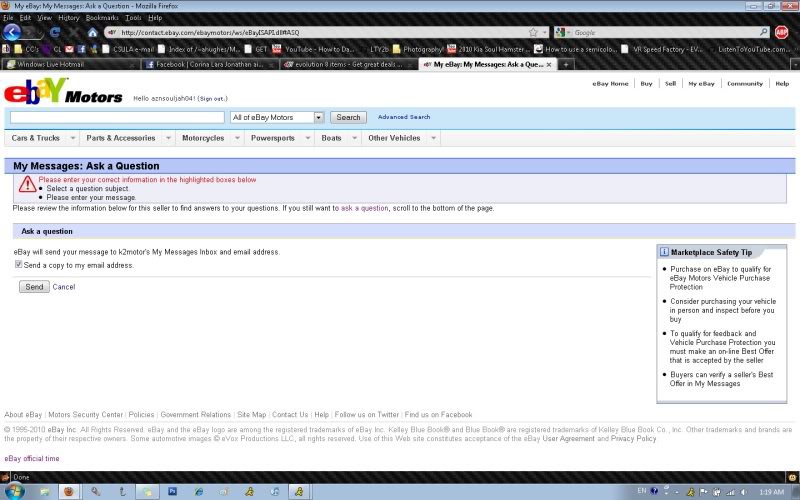Open Firefox from the taskbar
The height and width of the screenshot is (500, 800).
[68, 491]
